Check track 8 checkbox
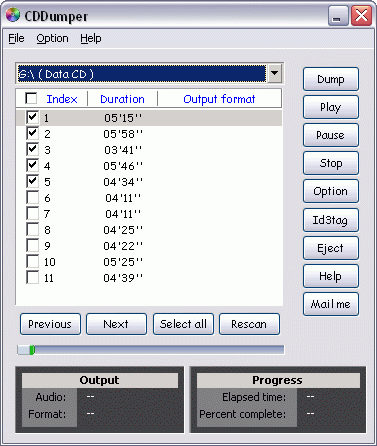 pos(32,229)
